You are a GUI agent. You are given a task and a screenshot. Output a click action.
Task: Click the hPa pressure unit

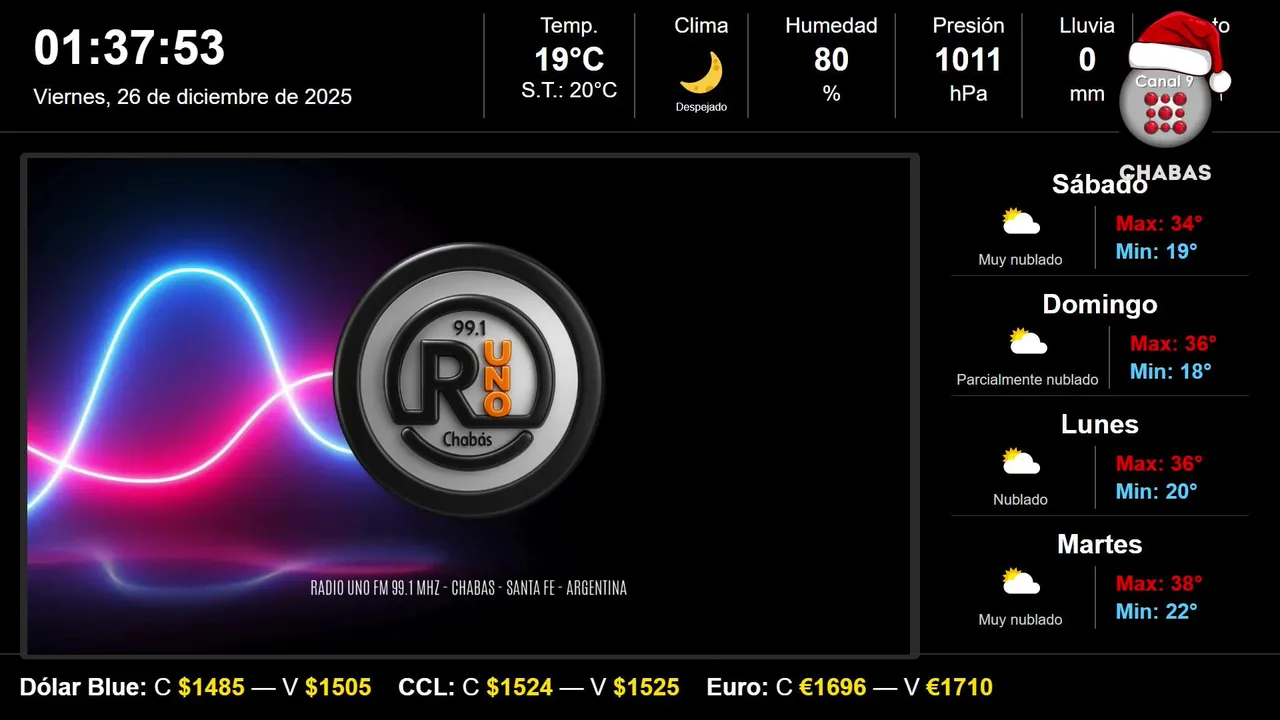[x=968, y=93]
